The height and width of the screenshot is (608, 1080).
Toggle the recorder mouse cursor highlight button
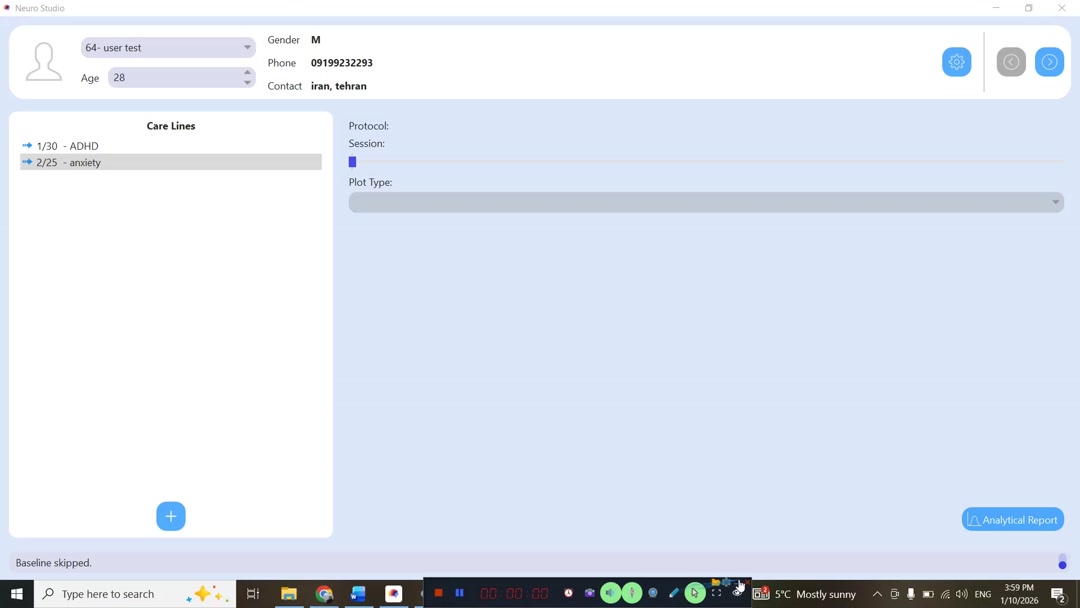[x=695, y=593]
